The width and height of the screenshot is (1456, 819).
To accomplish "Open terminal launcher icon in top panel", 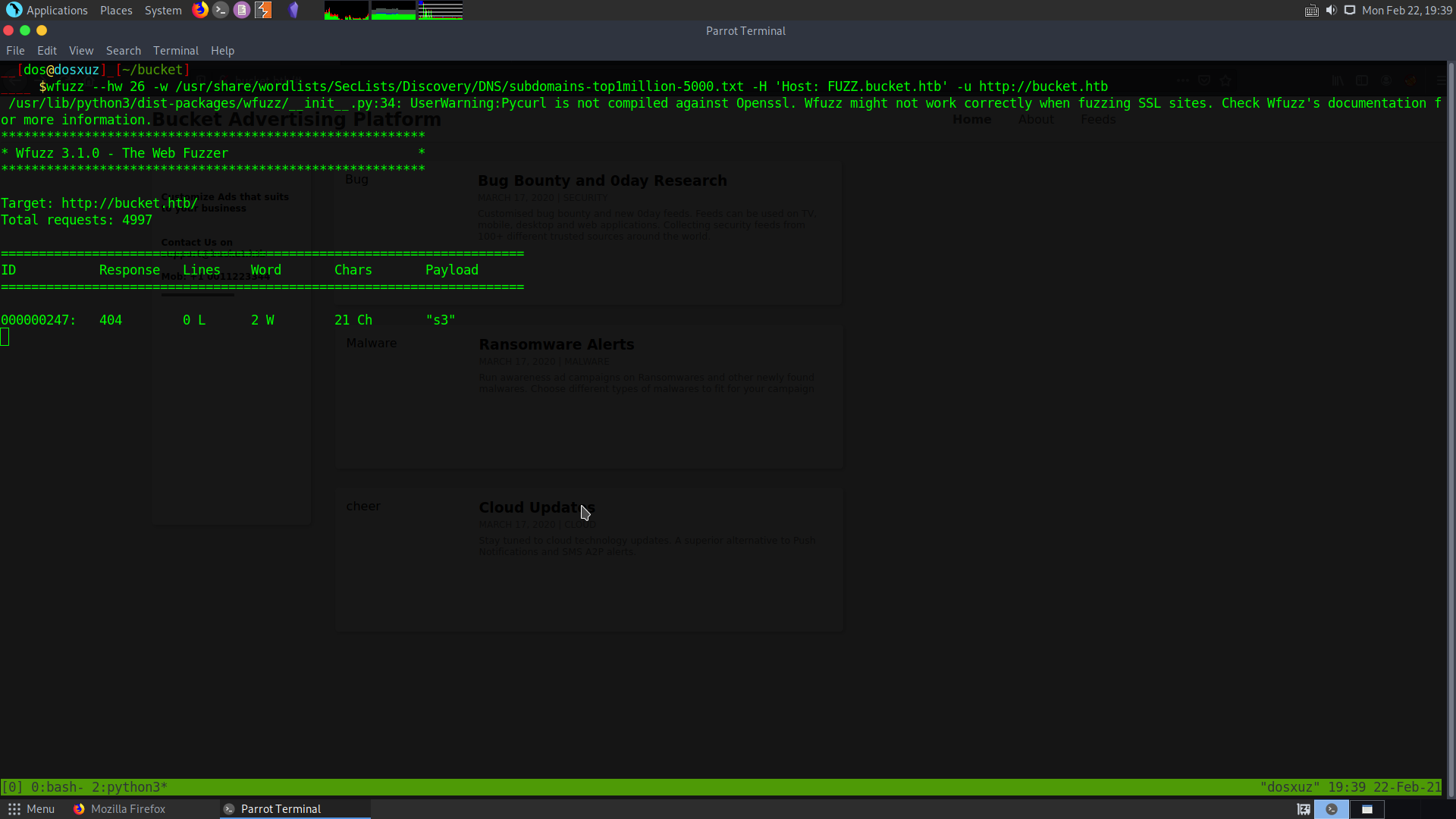I will coord(221,10).
